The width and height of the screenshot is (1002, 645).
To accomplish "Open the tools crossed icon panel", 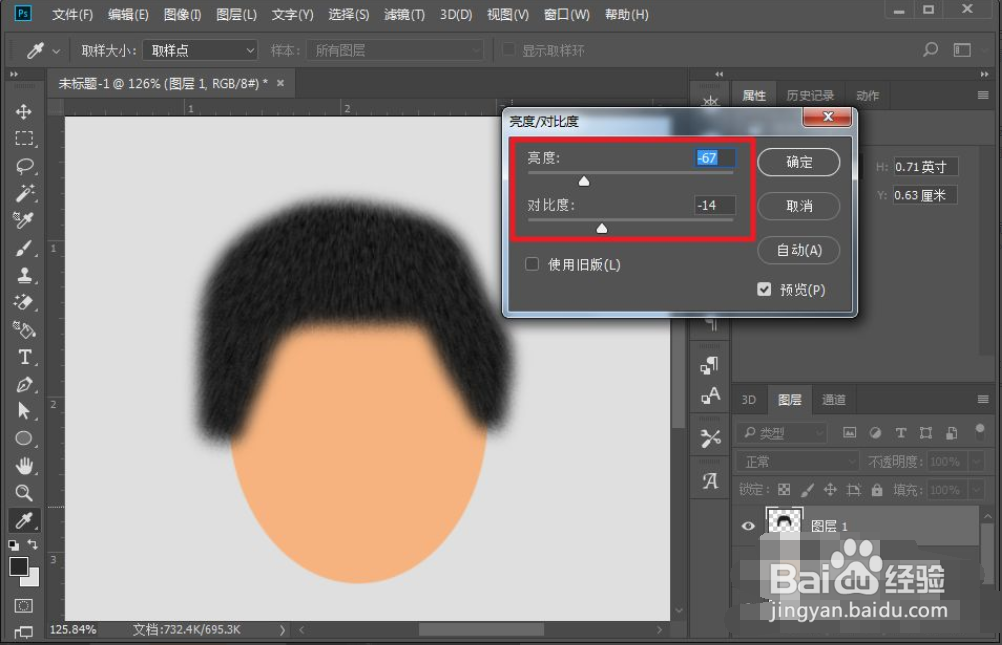I will (710, 439).
